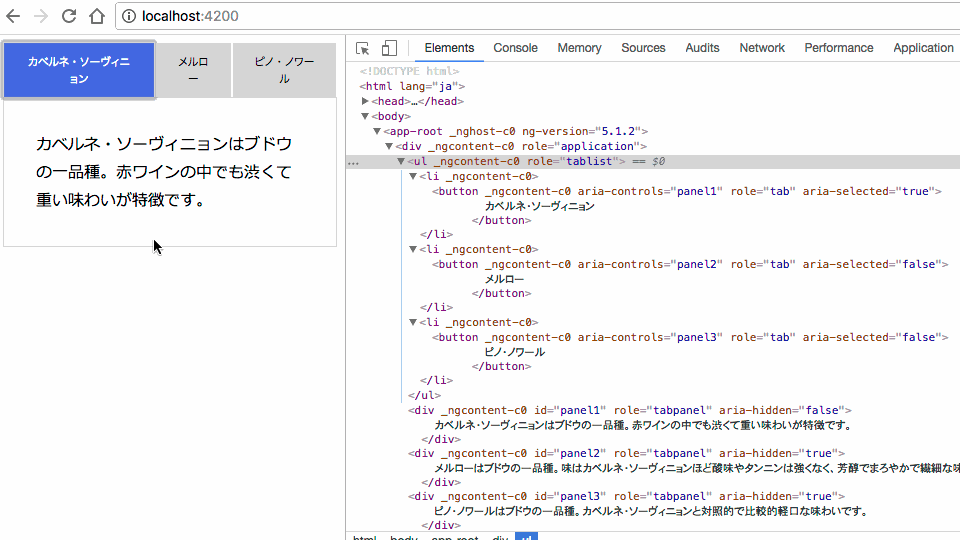960x540 pixels.
Task: Reload the page with refresh icon
Action: pos(69,16)
